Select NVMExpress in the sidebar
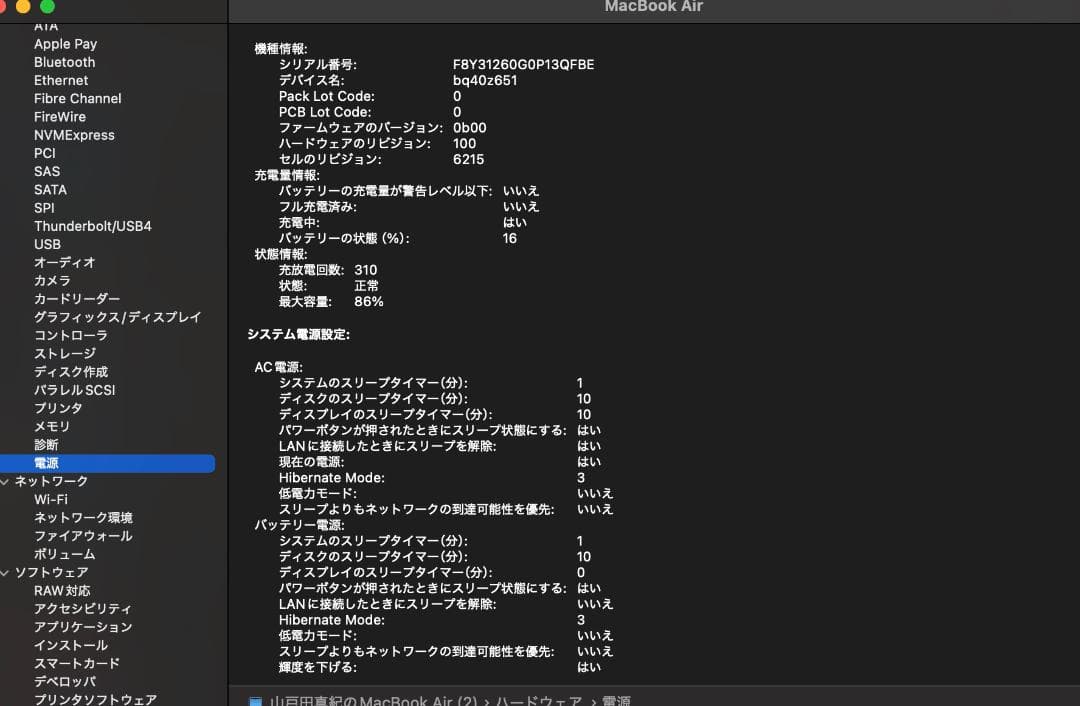Viewport: 1080px width, 706px height. [74, 135]
